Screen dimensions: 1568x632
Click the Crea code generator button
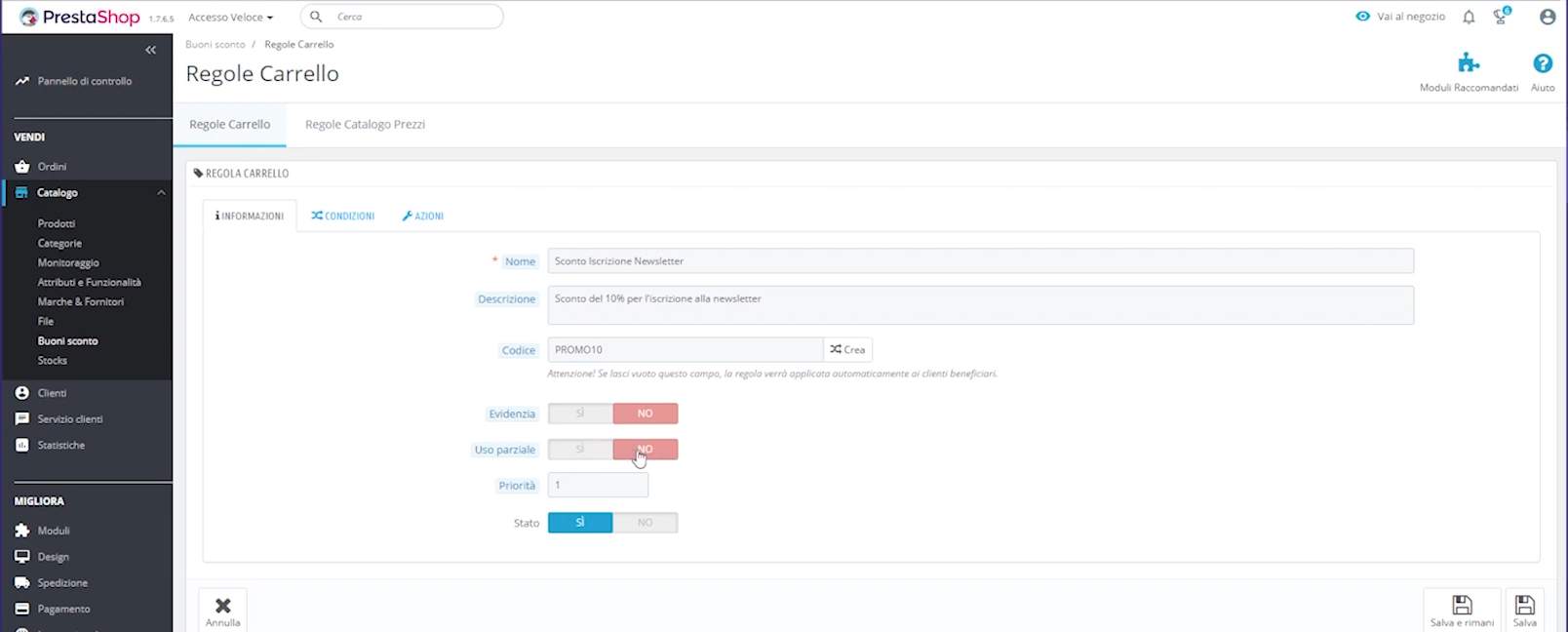point(847,349)
